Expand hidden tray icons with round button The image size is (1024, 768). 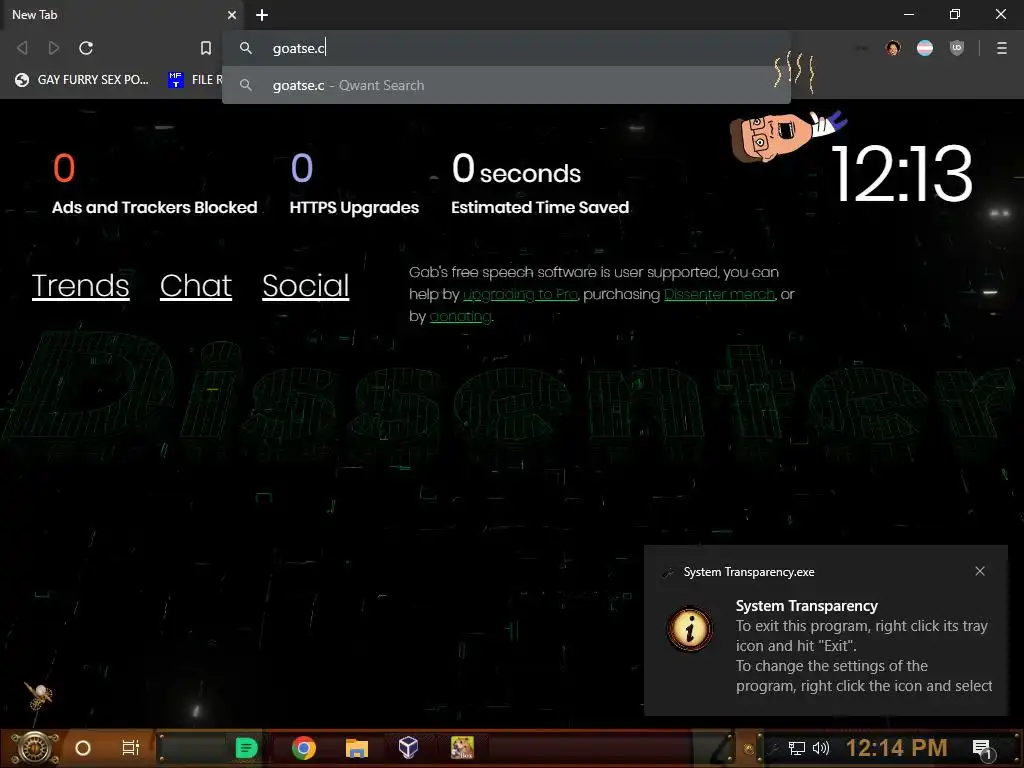pos(749,749)
